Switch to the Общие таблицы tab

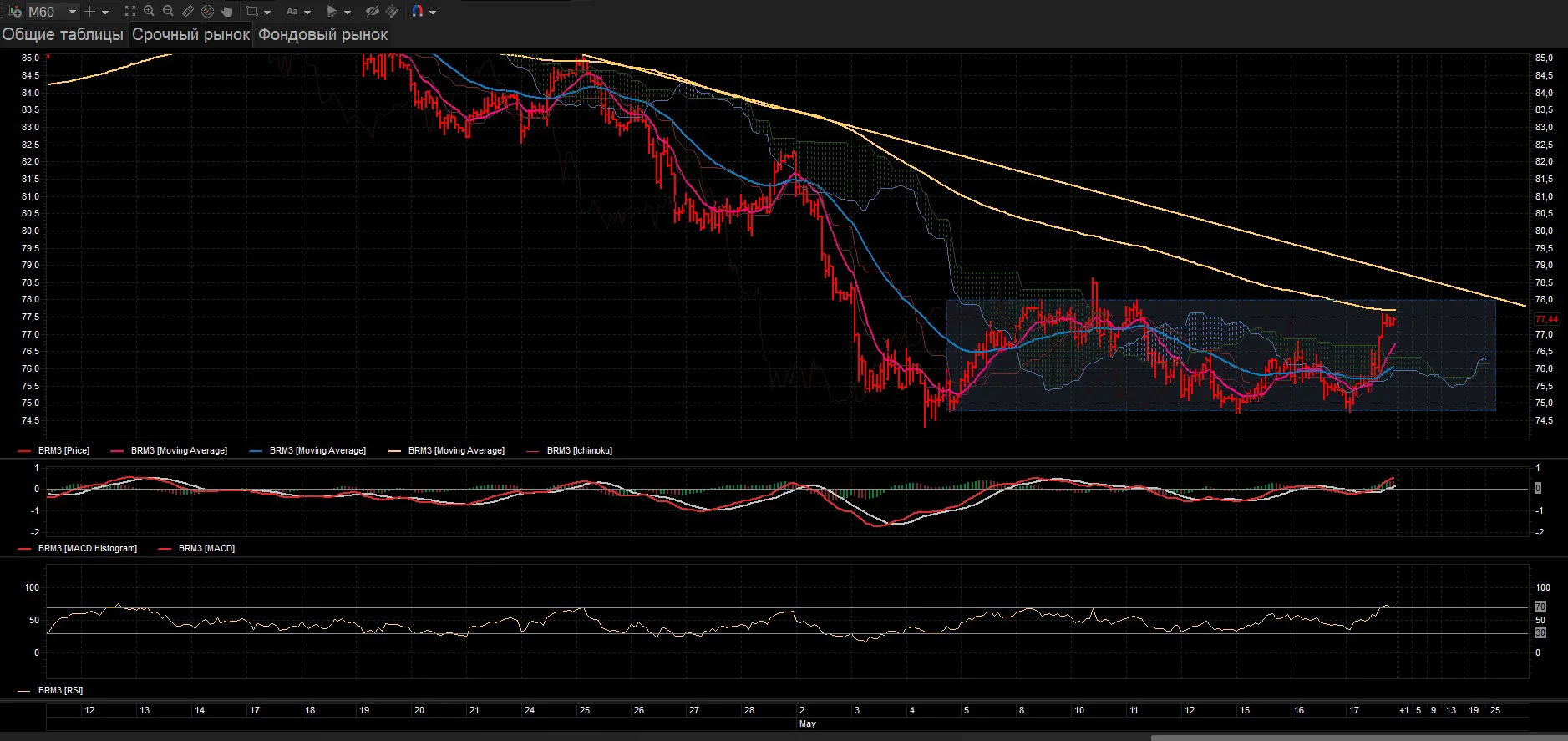(x=63, y=34)
